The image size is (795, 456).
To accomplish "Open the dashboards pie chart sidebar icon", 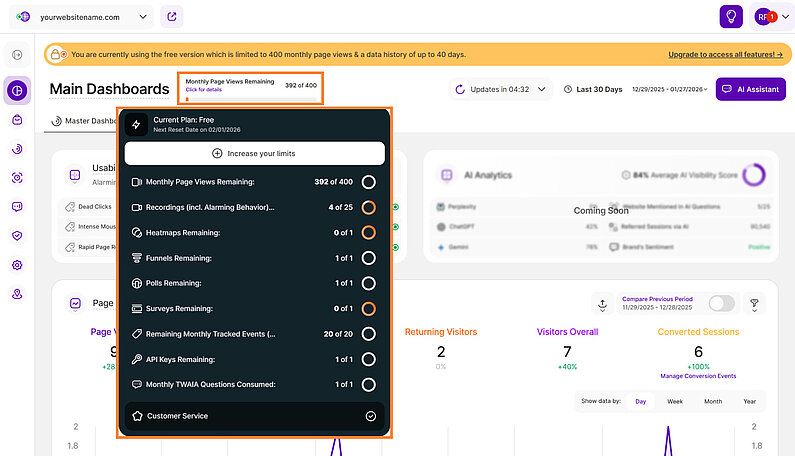I will (x=17, y=89).
